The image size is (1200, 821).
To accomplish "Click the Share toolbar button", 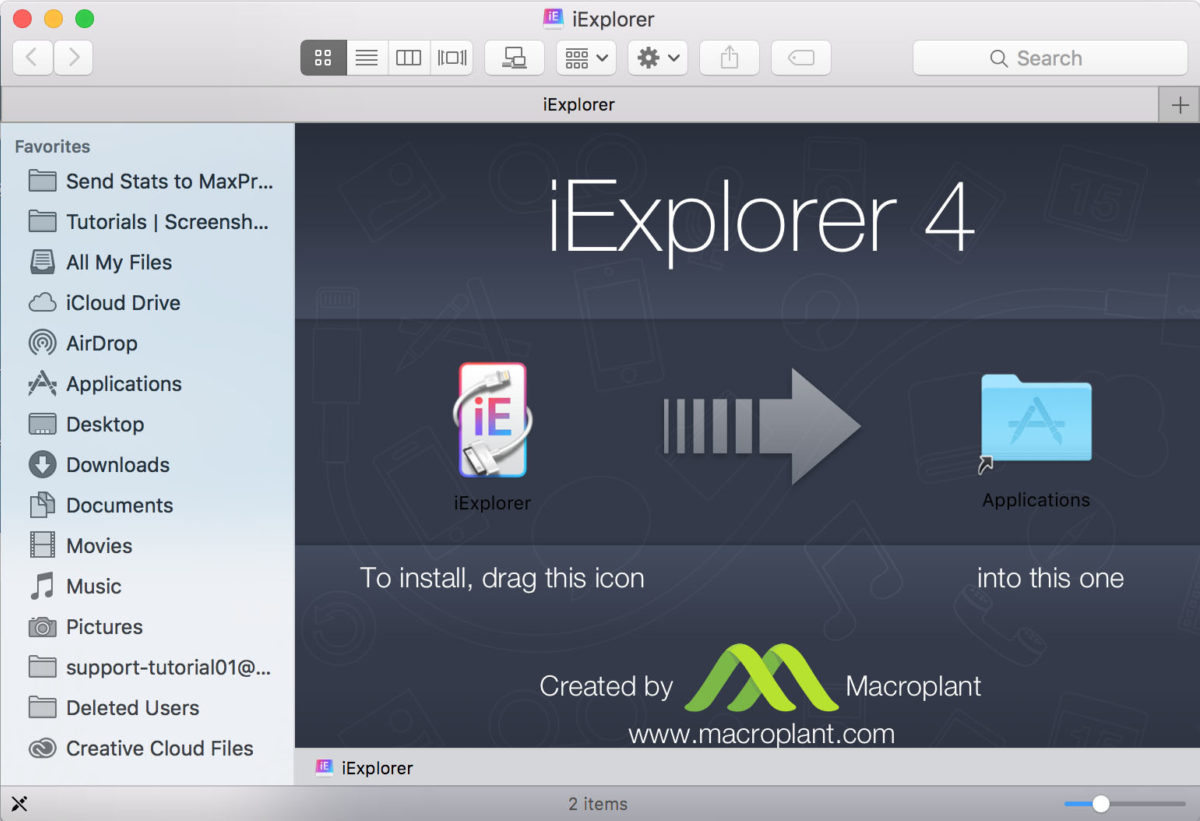I will click(729, 58).
